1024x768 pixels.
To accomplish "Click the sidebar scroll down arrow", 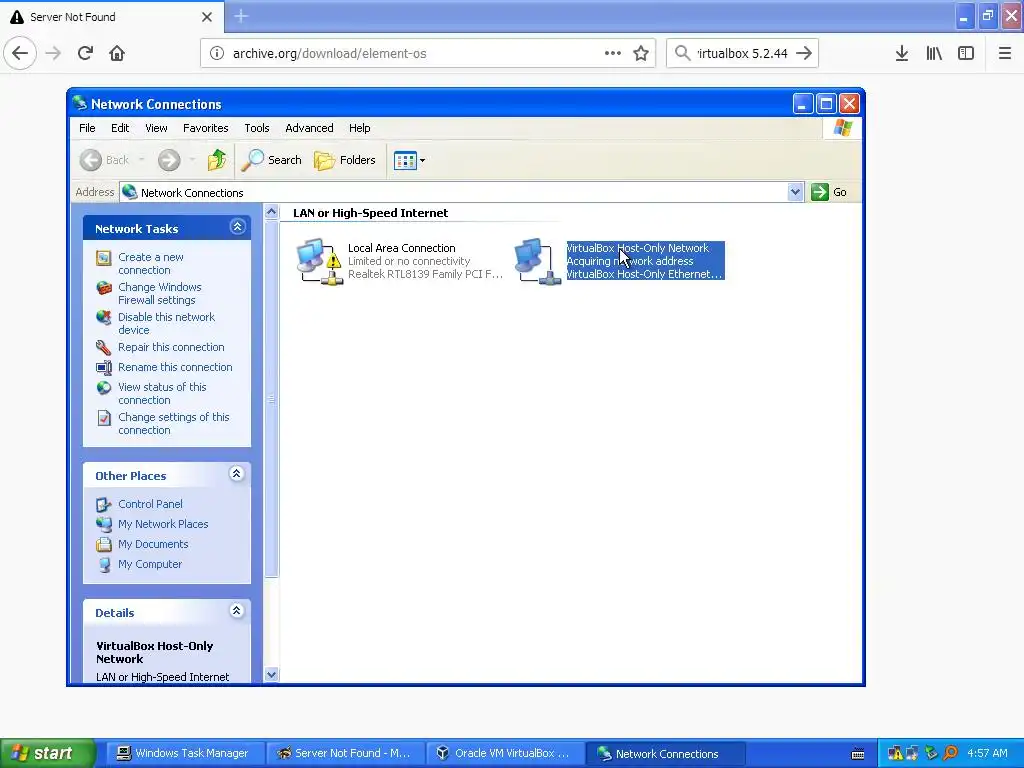I will (x=272, y=675).
